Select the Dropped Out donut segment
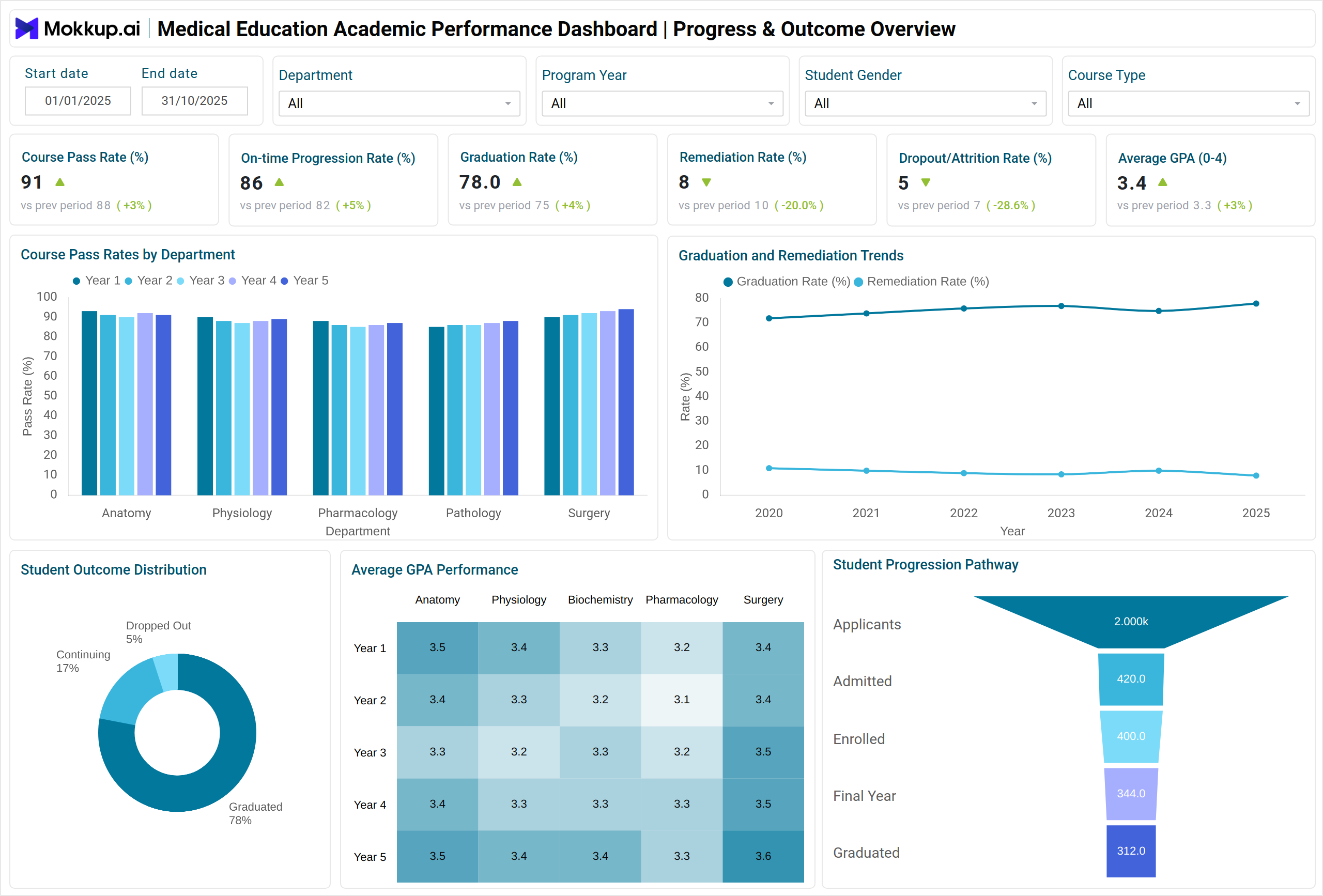The image size is (1323, 896). point(168,672)
